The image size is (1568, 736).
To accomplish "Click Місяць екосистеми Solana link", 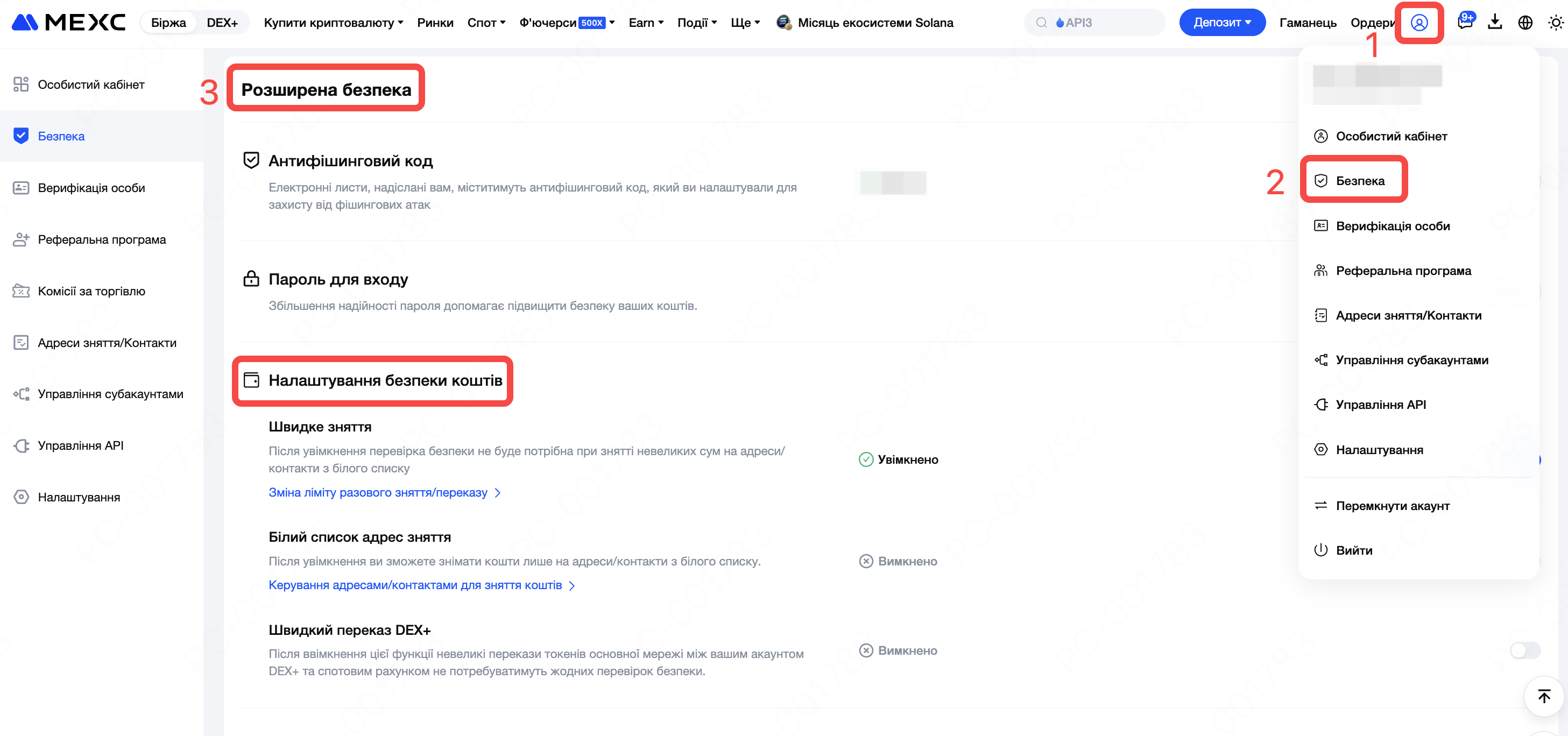I will (x=875, y=23).
